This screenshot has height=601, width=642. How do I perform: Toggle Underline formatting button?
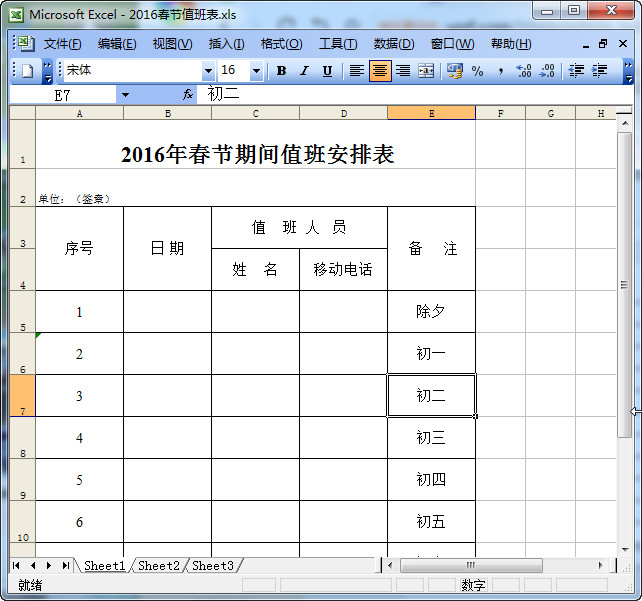(327, 71)
